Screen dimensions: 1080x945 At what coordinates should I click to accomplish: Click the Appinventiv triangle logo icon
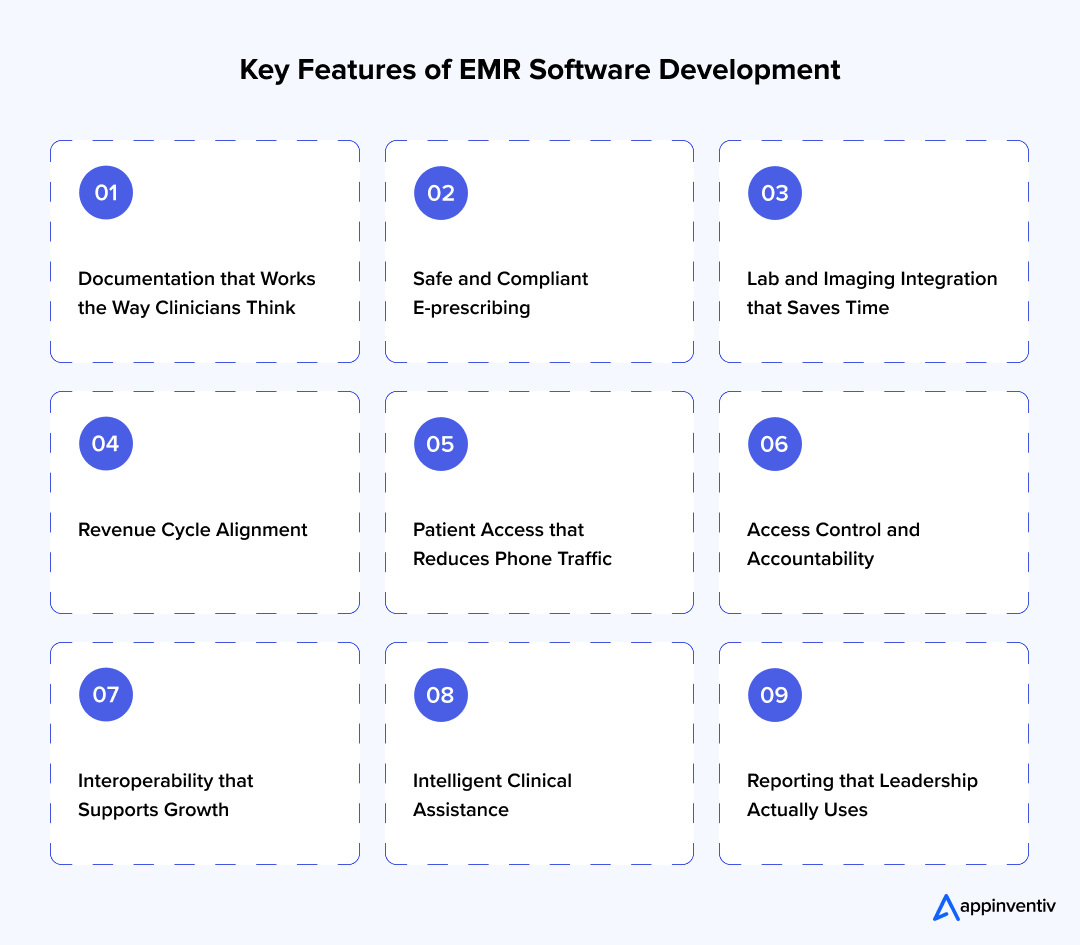945,906
